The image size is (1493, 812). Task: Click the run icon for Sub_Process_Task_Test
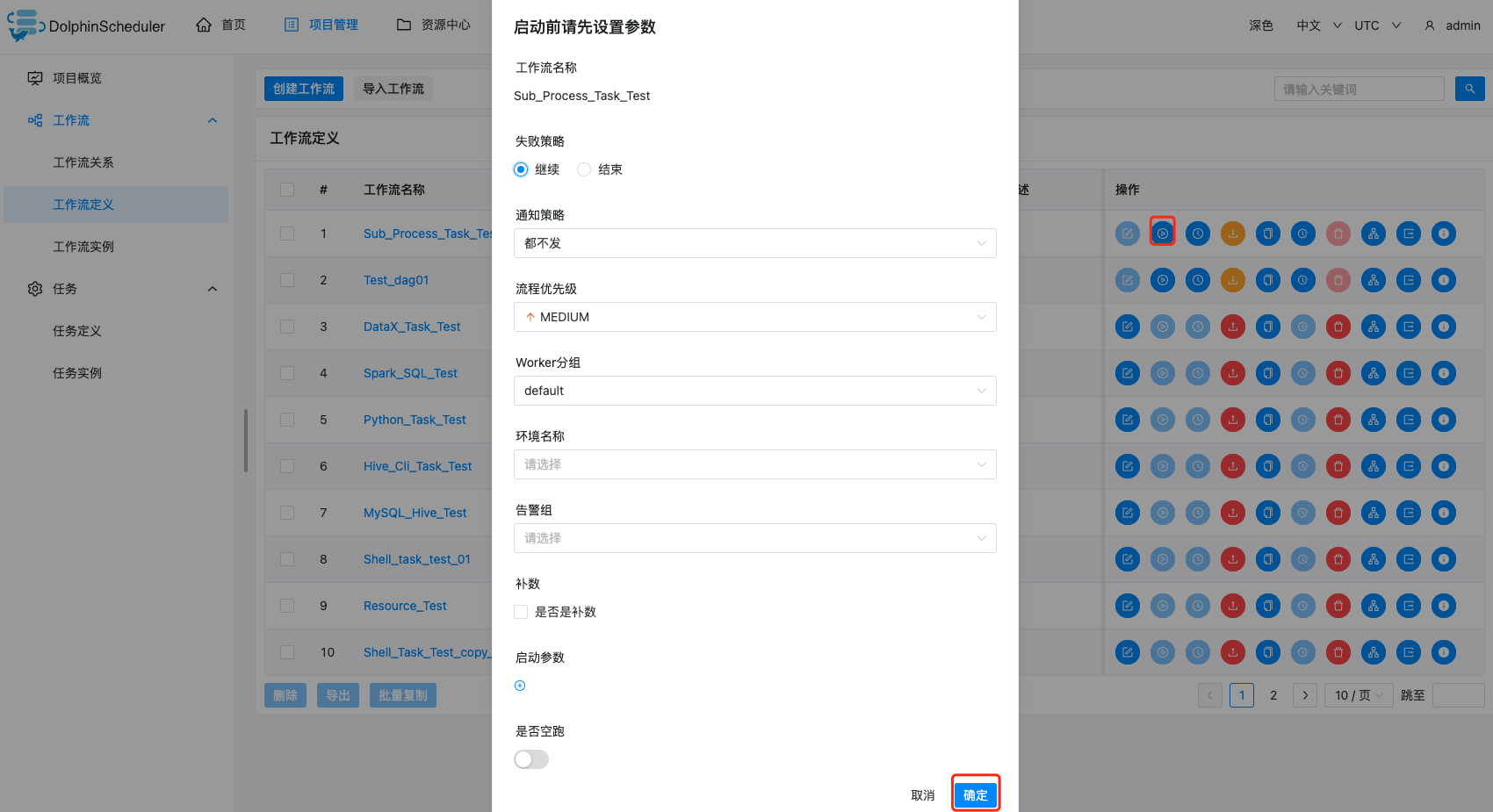[x=1163, y=234]
